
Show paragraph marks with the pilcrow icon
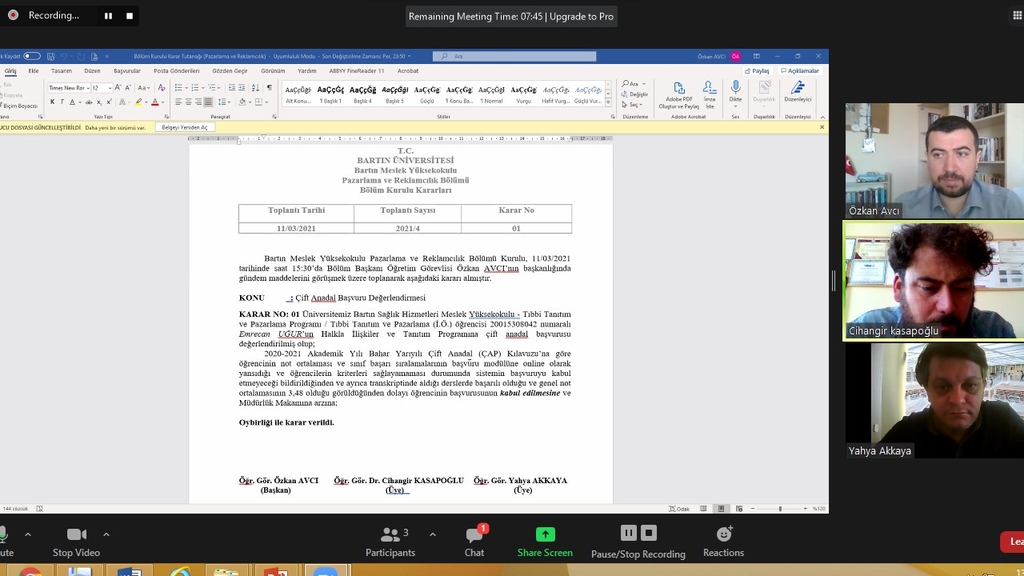(x=269, y=88)
